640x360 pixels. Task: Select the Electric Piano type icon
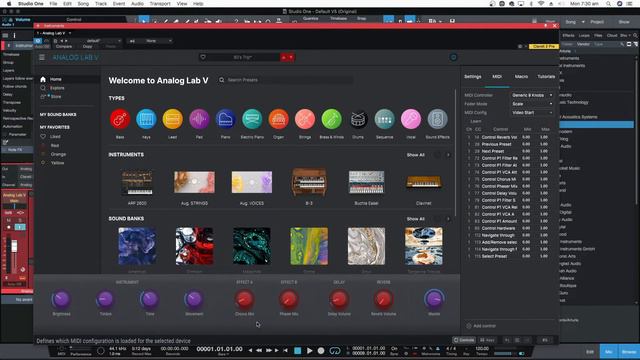click(252, 119)
